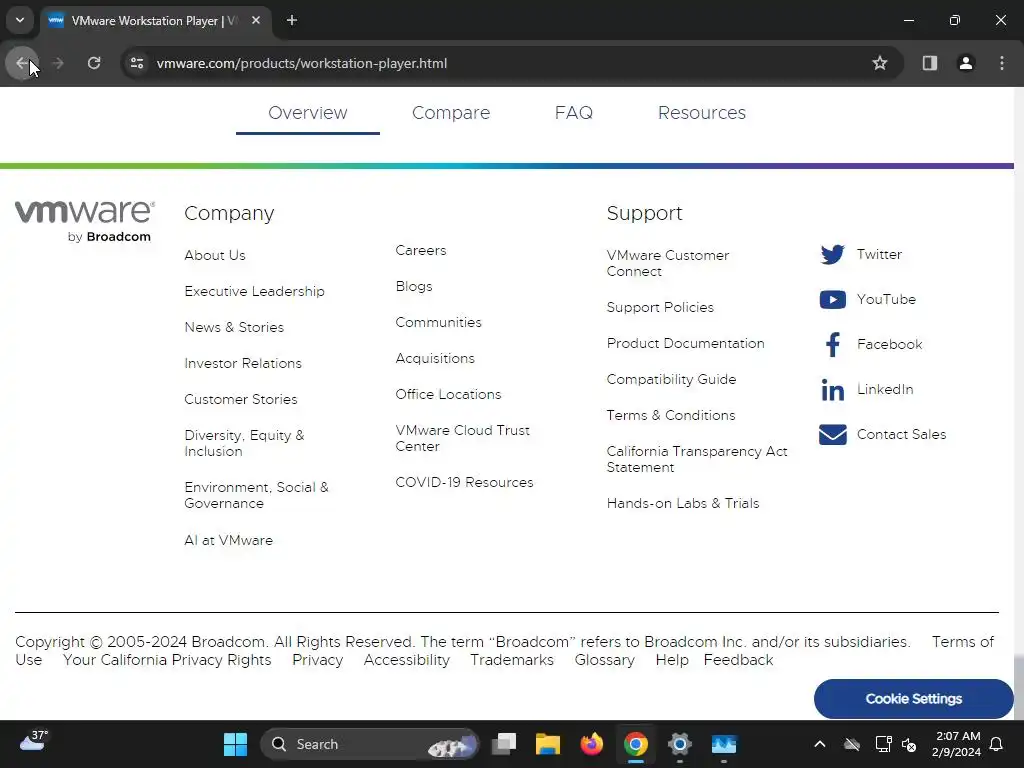Reload the VMware page

pyautogui.click(x=94, y=63)
